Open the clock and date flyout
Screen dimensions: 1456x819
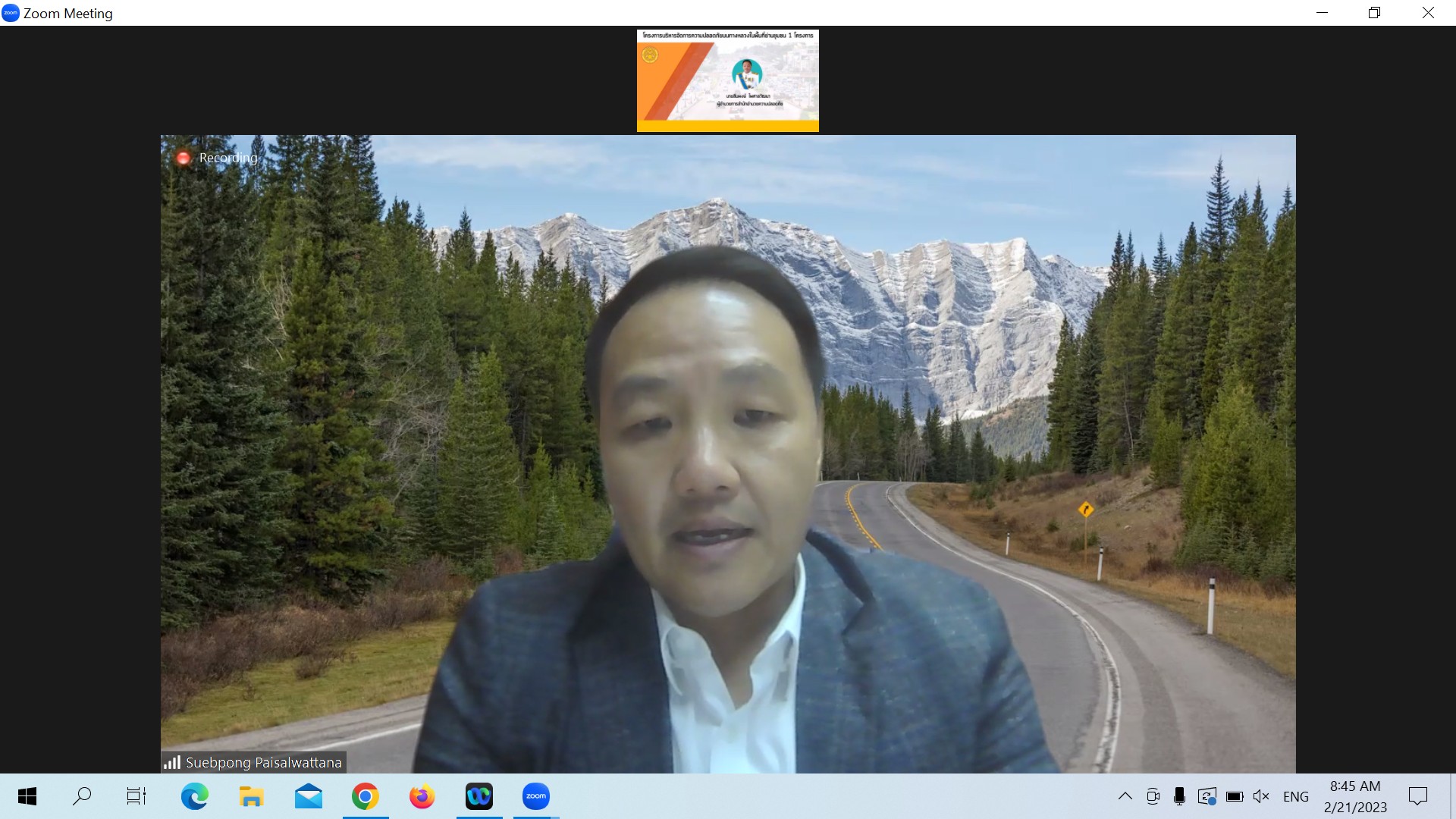tap(1355, 796)
